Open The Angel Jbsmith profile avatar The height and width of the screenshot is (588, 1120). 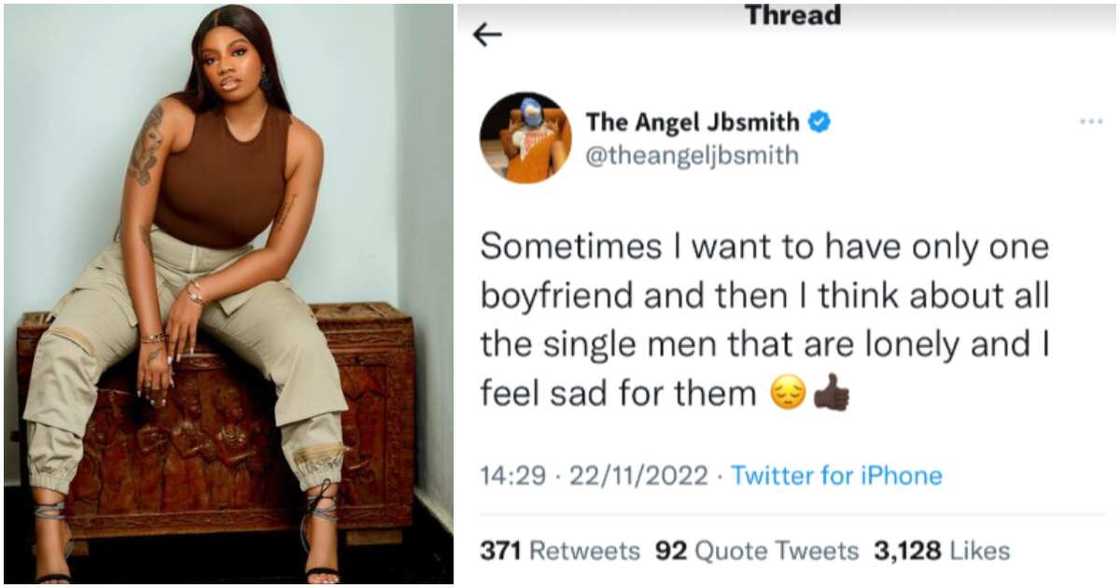pyautogui.click(x=525, y=137)
